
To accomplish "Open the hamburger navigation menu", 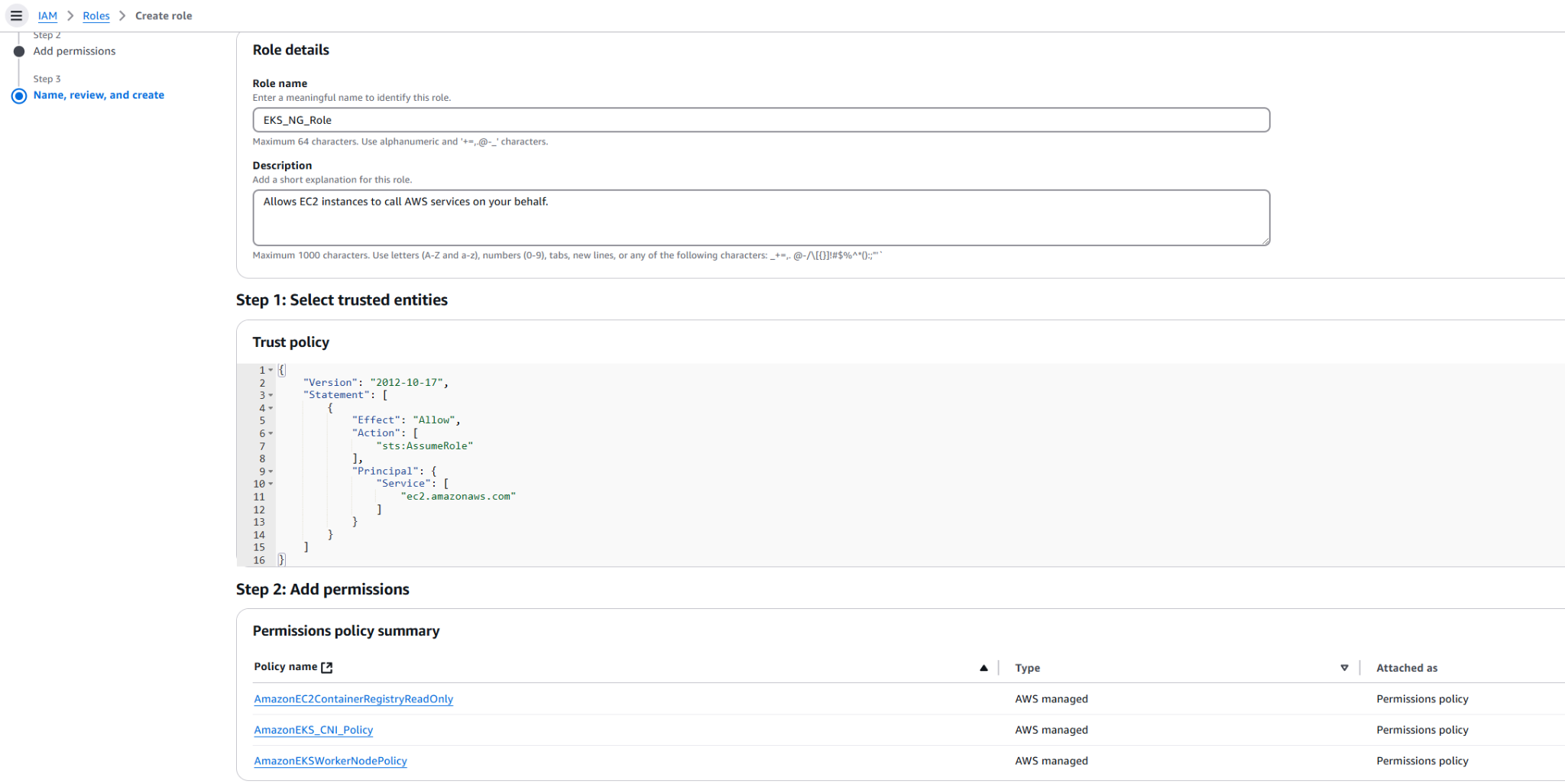I will (x=16, y=15).
